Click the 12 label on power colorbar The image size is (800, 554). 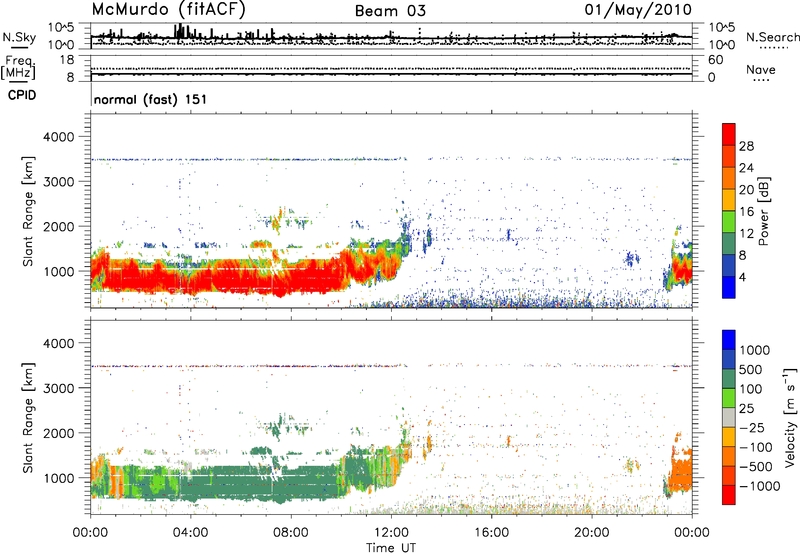click(x=746, y=234)
